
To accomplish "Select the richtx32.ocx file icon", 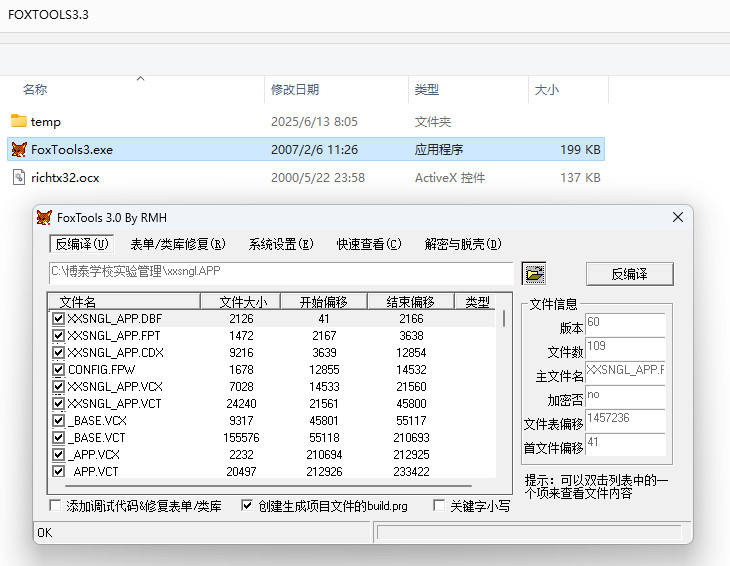I will pos(18,178).
